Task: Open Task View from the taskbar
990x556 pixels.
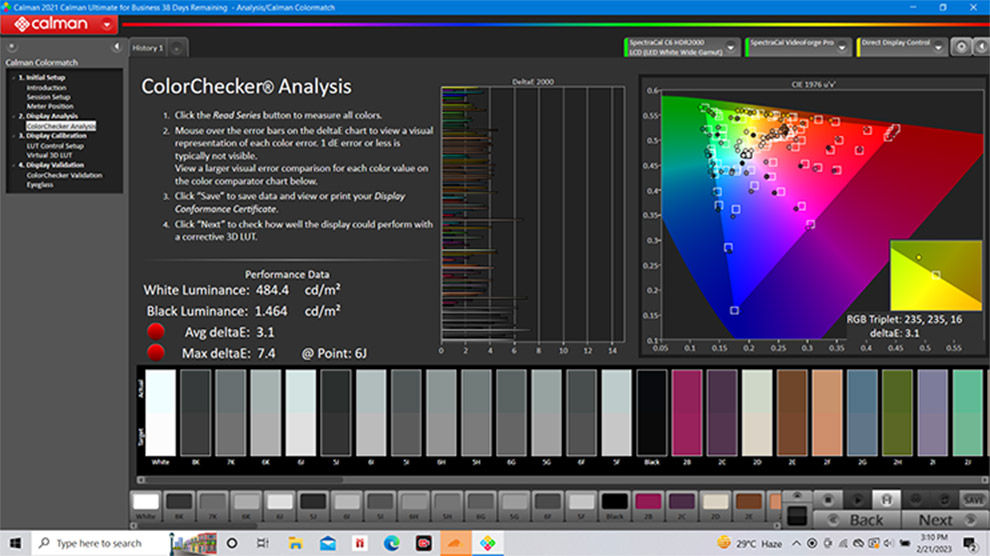Action: pos(263,543)
